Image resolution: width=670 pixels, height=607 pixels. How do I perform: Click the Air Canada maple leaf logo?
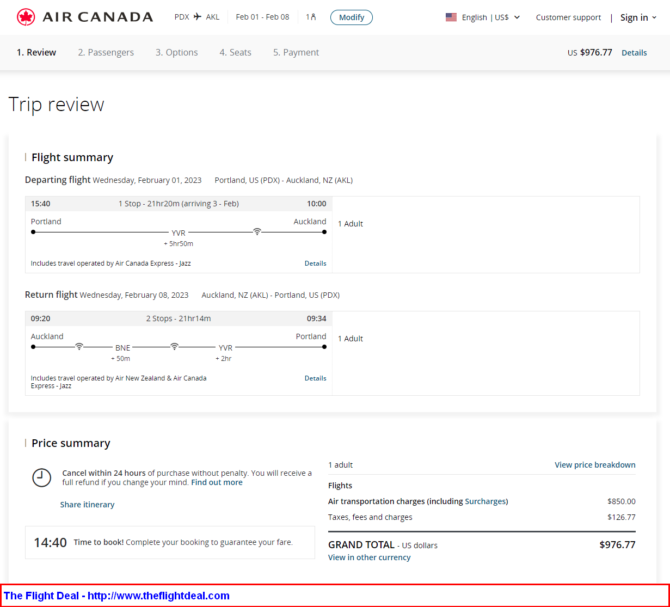[22, 17]
